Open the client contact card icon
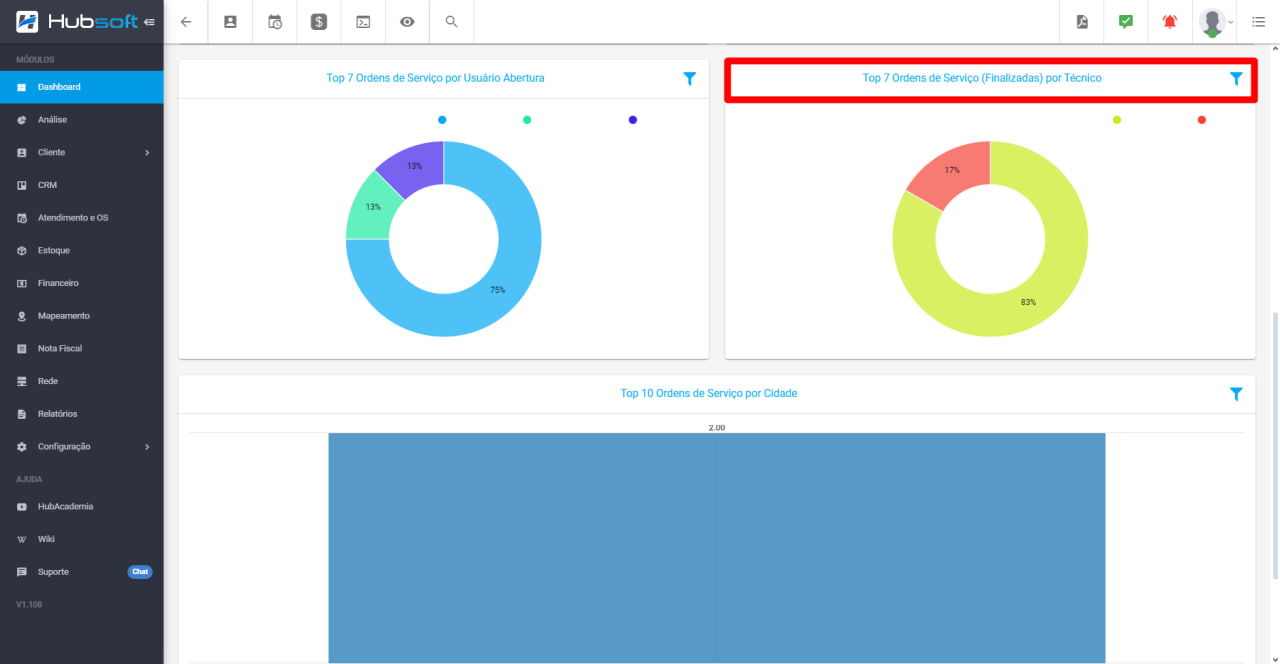The image size is (1280, 664). pyautogui.click(x=230, y=22)
